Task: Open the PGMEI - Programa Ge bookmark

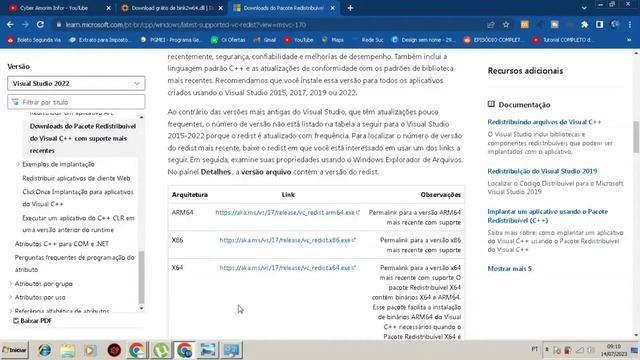Action: [x=171, y=40]
